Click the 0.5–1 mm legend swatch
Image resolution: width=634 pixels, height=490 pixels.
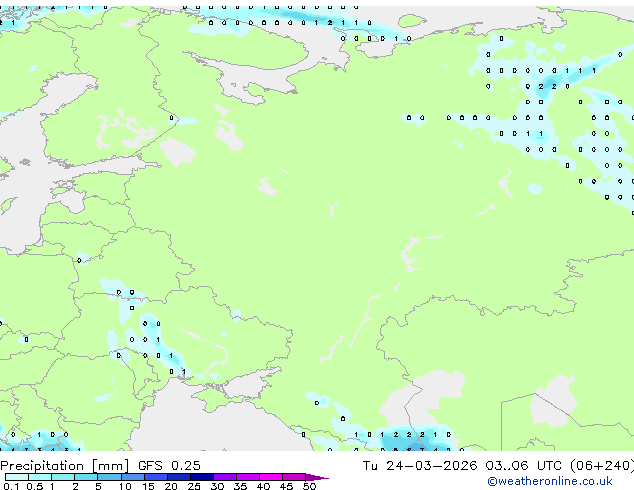click(x=40, y=477)
